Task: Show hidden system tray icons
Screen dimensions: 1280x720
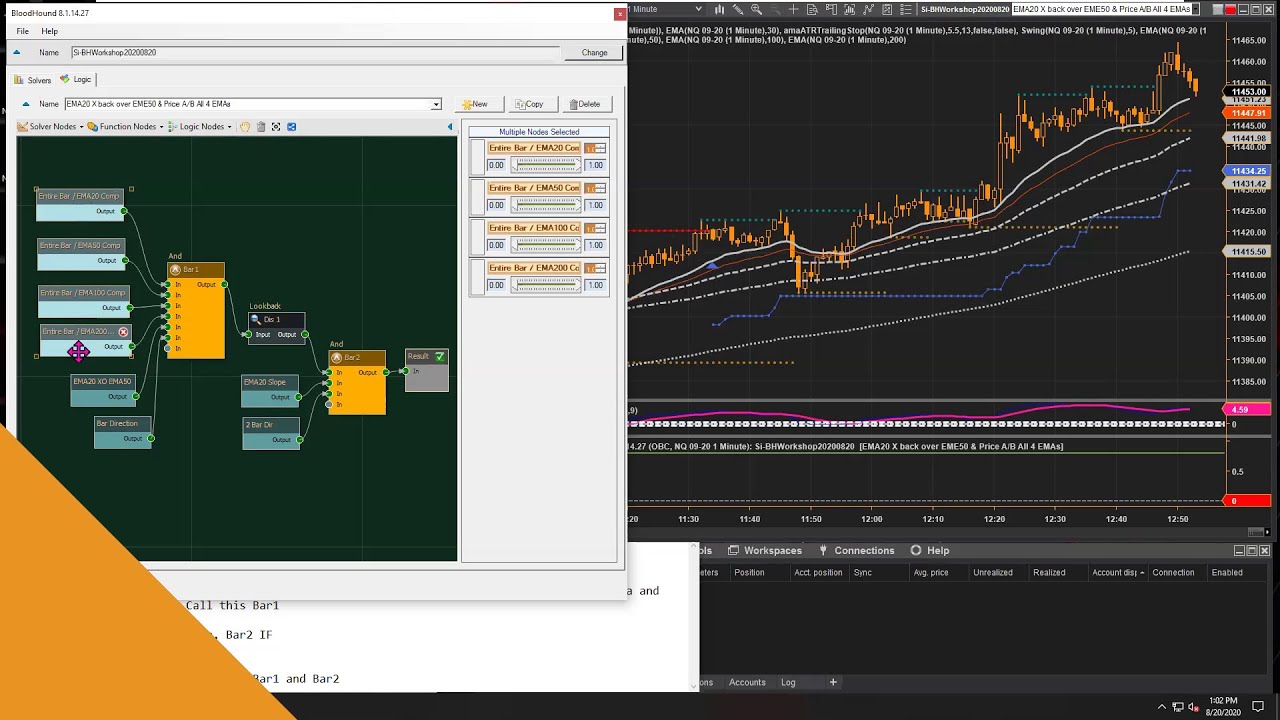Action: click(x=1161, y=707)
